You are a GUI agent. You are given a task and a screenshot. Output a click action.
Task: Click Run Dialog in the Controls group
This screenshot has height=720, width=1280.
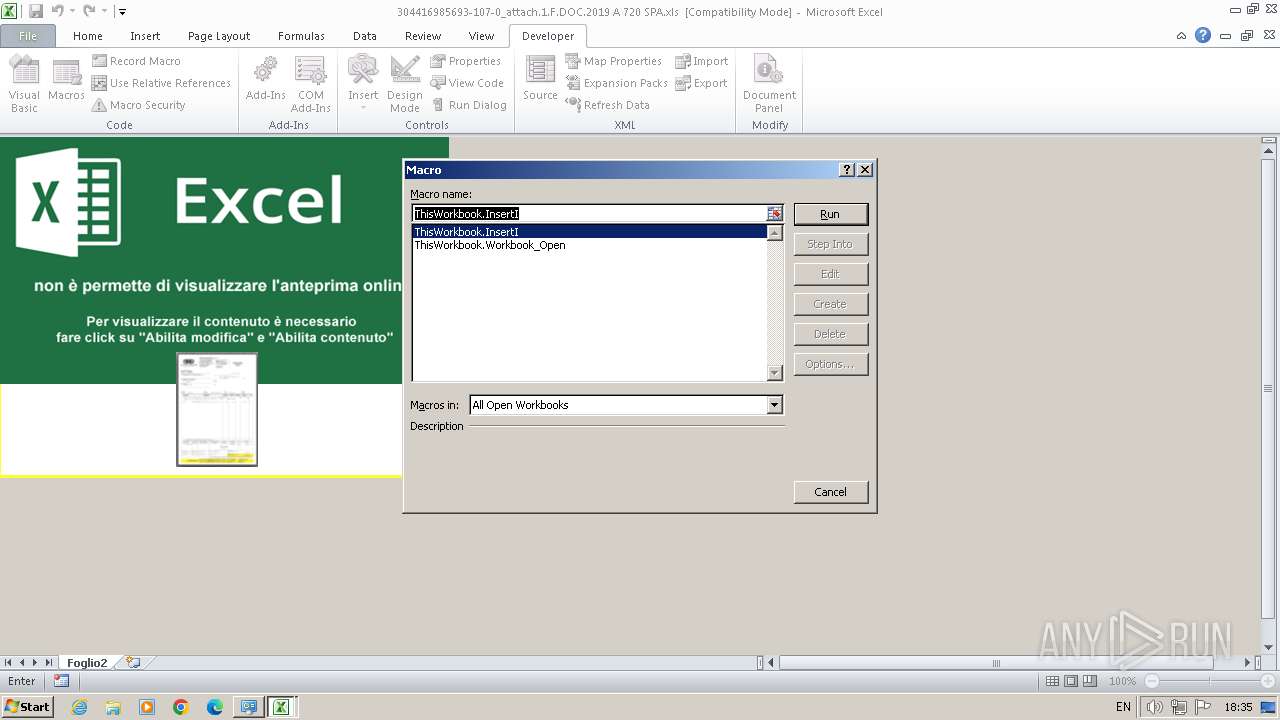point(469,105)
